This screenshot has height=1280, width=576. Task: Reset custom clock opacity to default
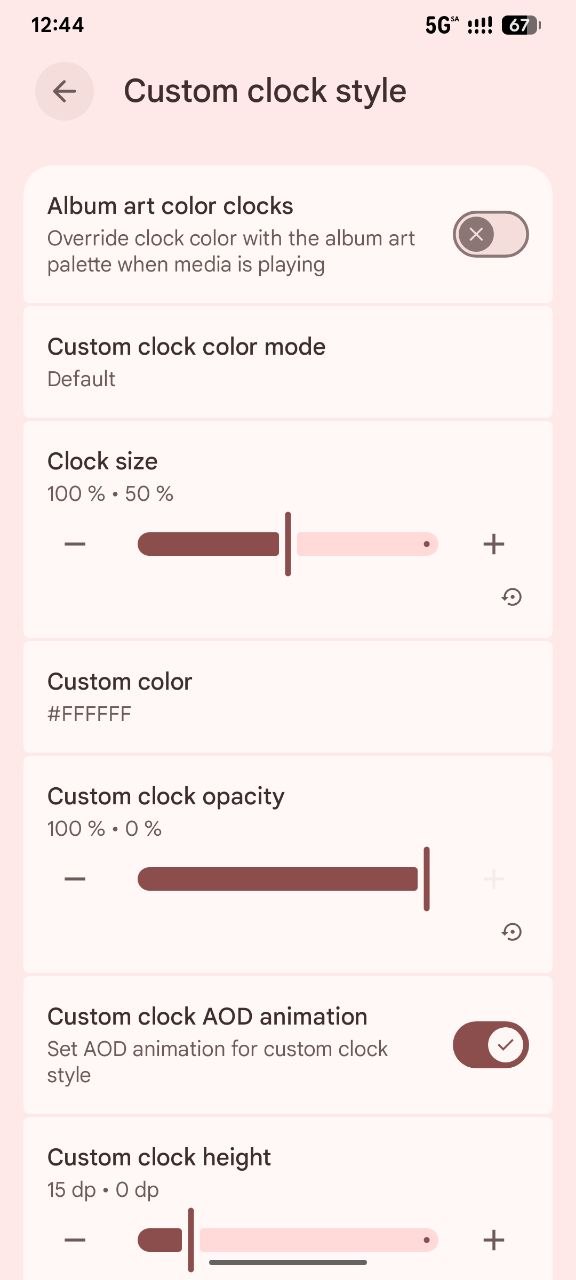coord(512,932)
